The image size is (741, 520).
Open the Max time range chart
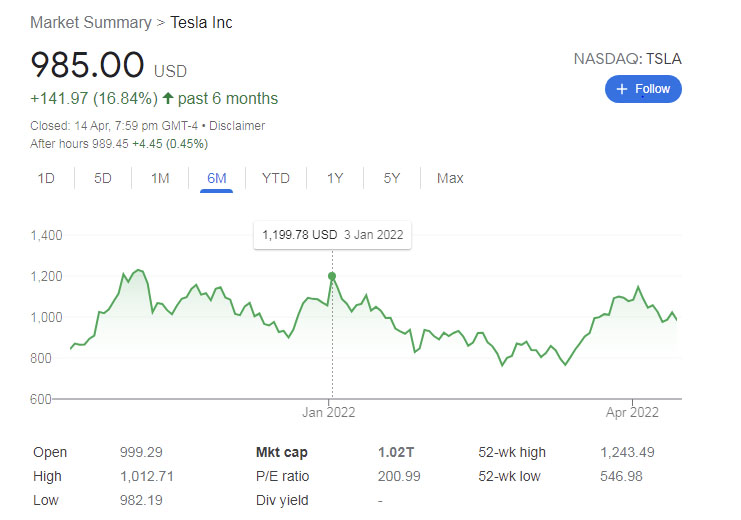pyautogui.click(x=450, y=178)
